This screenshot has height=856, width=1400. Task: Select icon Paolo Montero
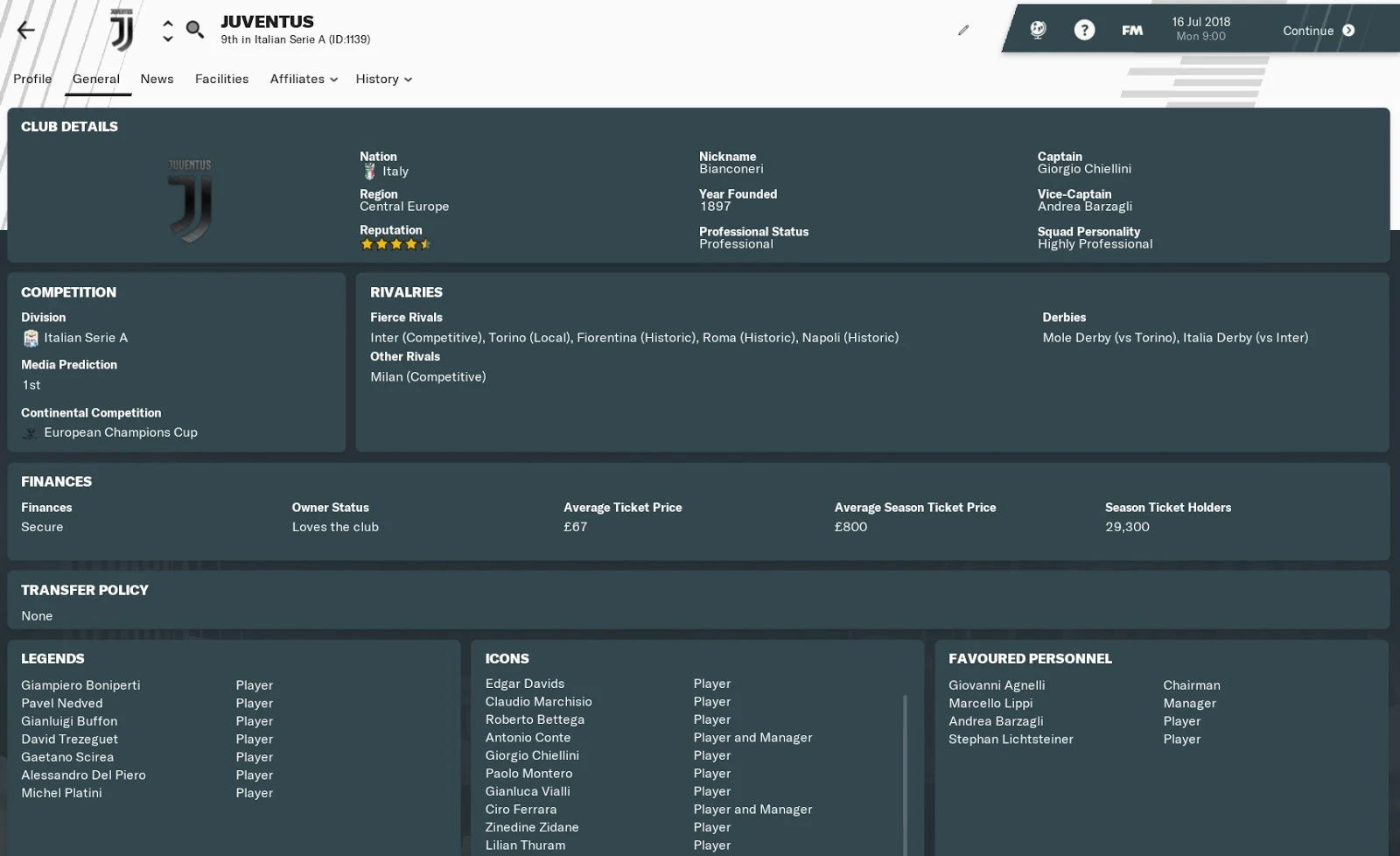[528, 774]
